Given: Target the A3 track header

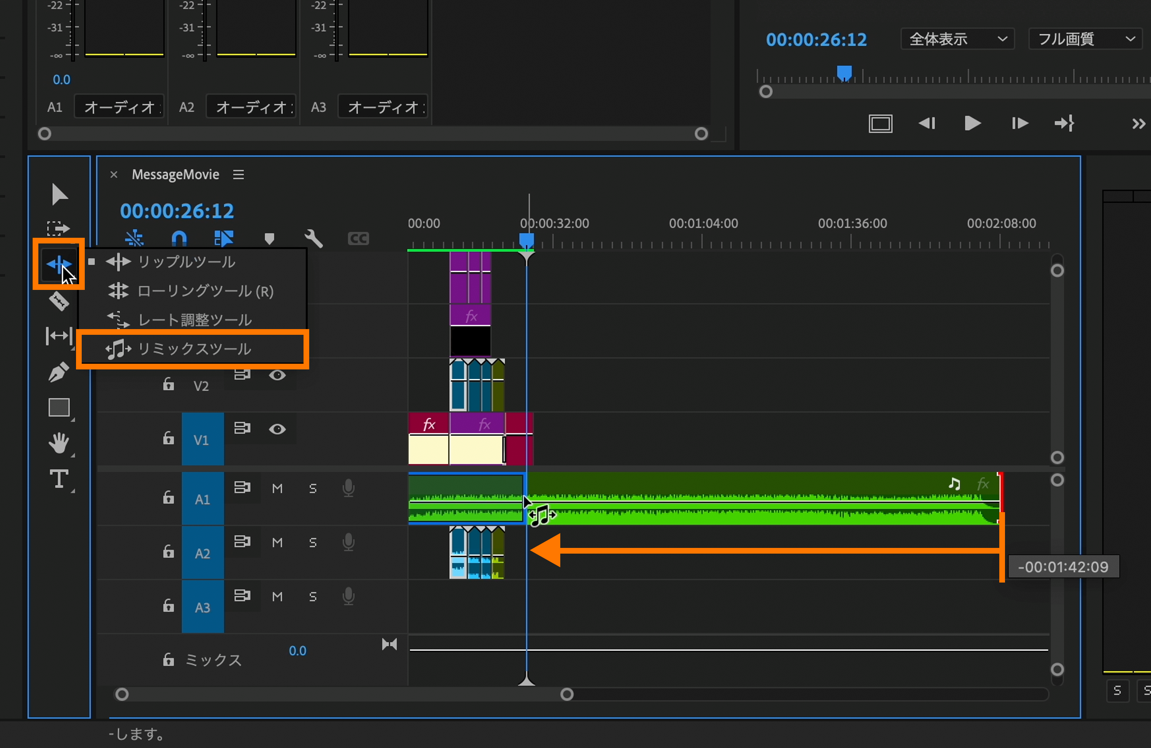Looking at the screenshot, I should (203, 606).
